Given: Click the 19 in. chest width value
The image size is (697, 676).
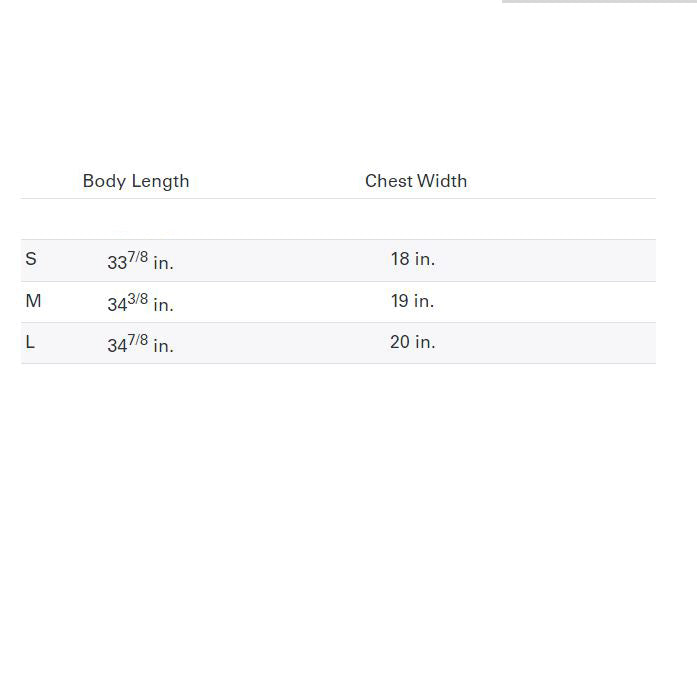Looking at the screenshot, I should [412, 301].
